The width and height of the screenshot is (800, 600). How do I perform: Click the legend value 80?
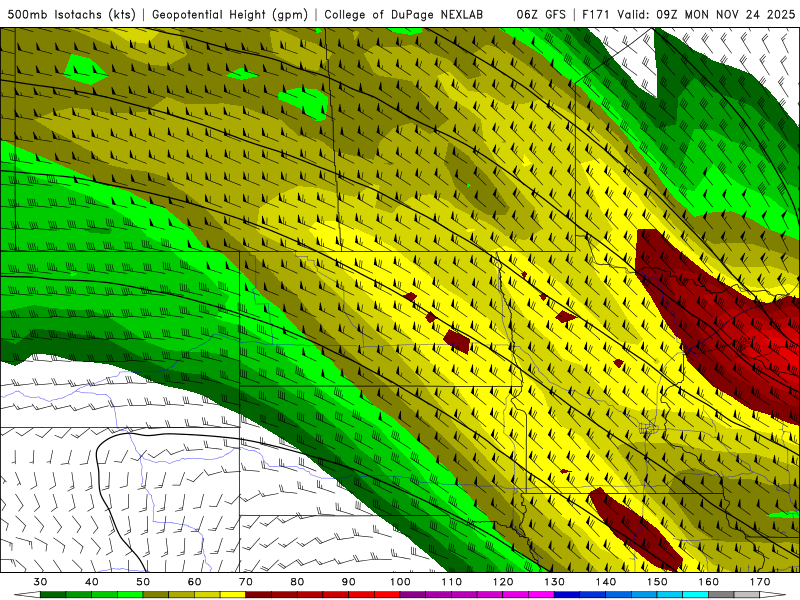[x=297, y=582]
